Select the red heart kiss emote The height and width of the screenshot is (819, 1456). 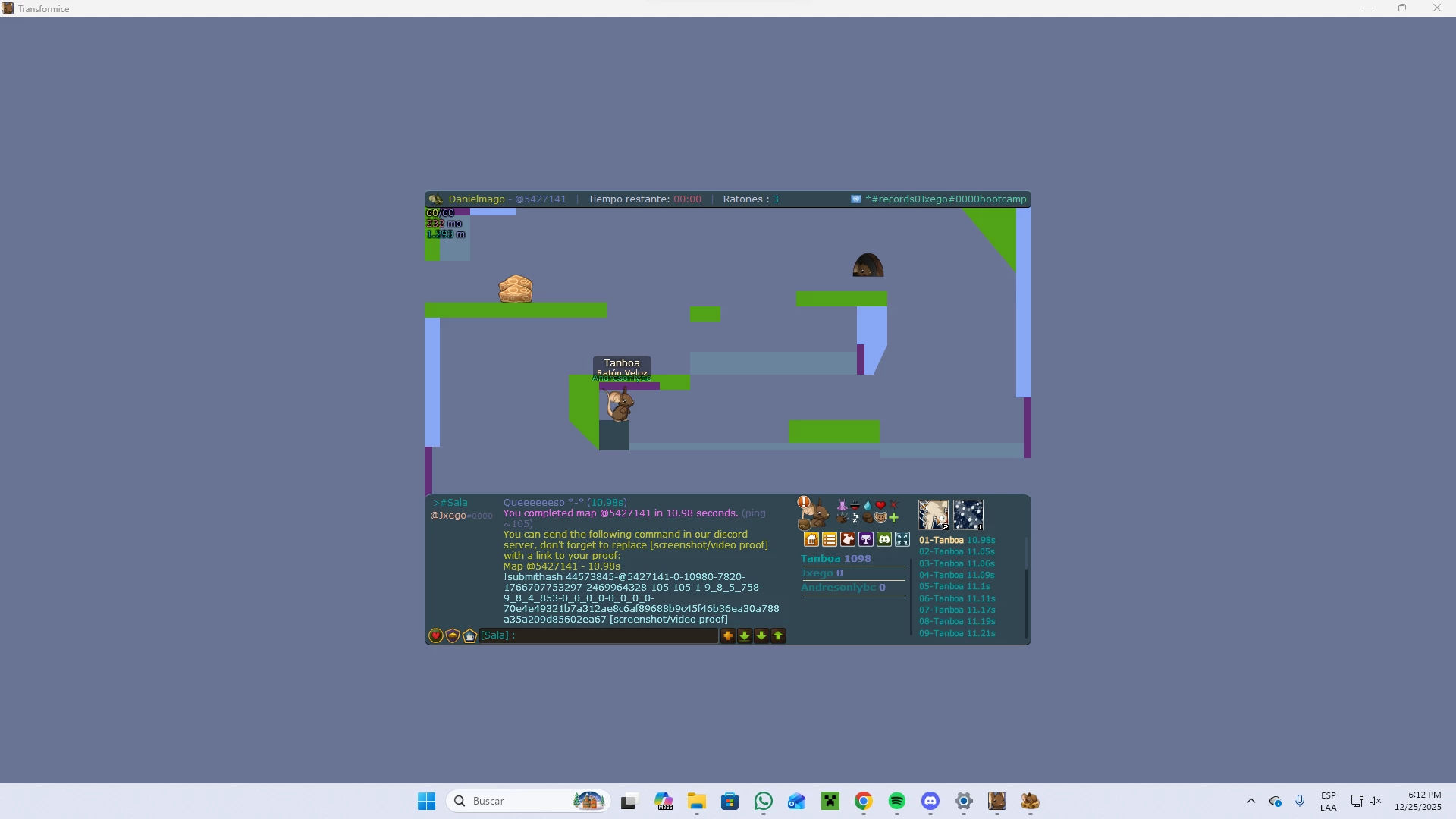880,505
